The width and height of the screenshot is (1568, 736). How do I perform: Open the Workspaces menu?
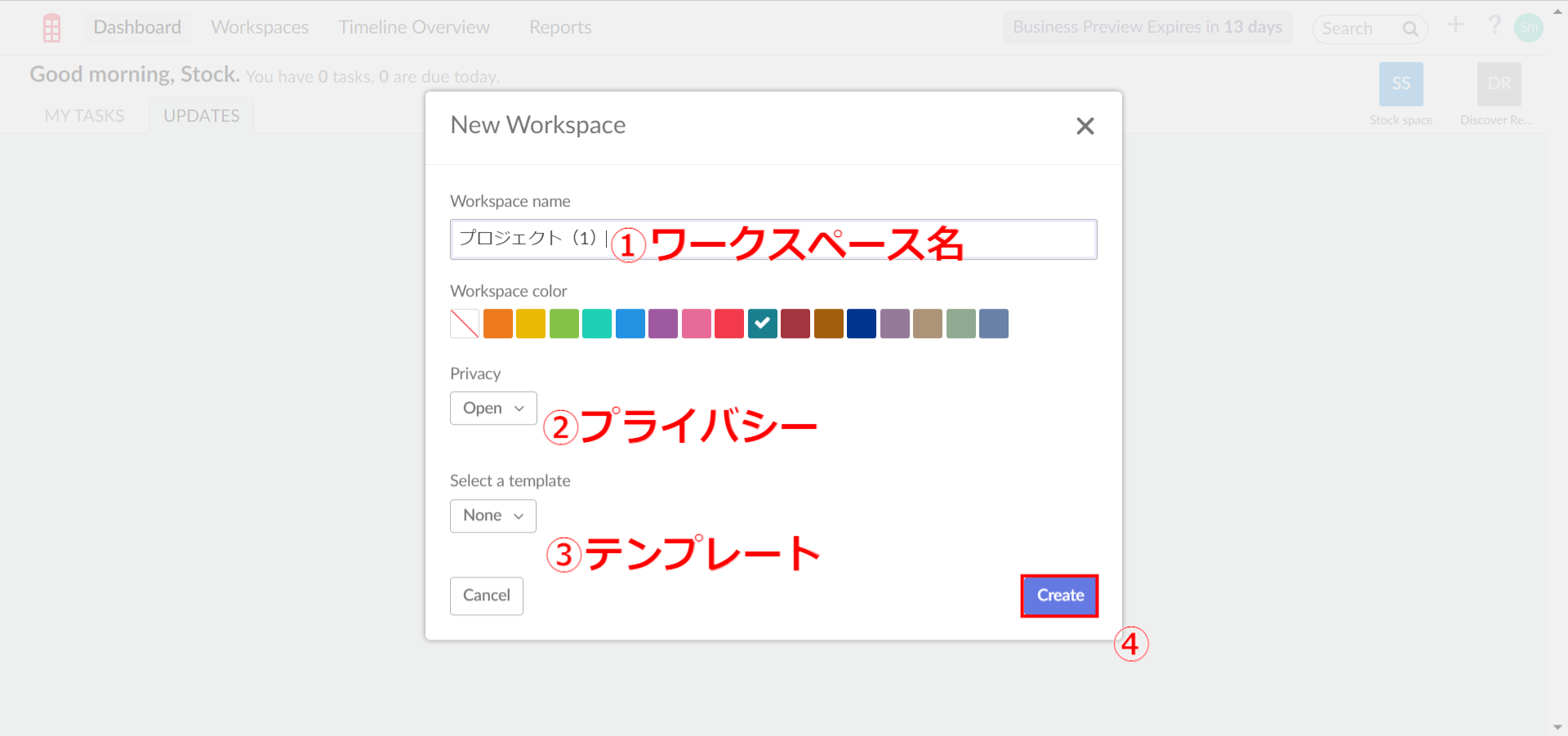click(x=260, y=27)
